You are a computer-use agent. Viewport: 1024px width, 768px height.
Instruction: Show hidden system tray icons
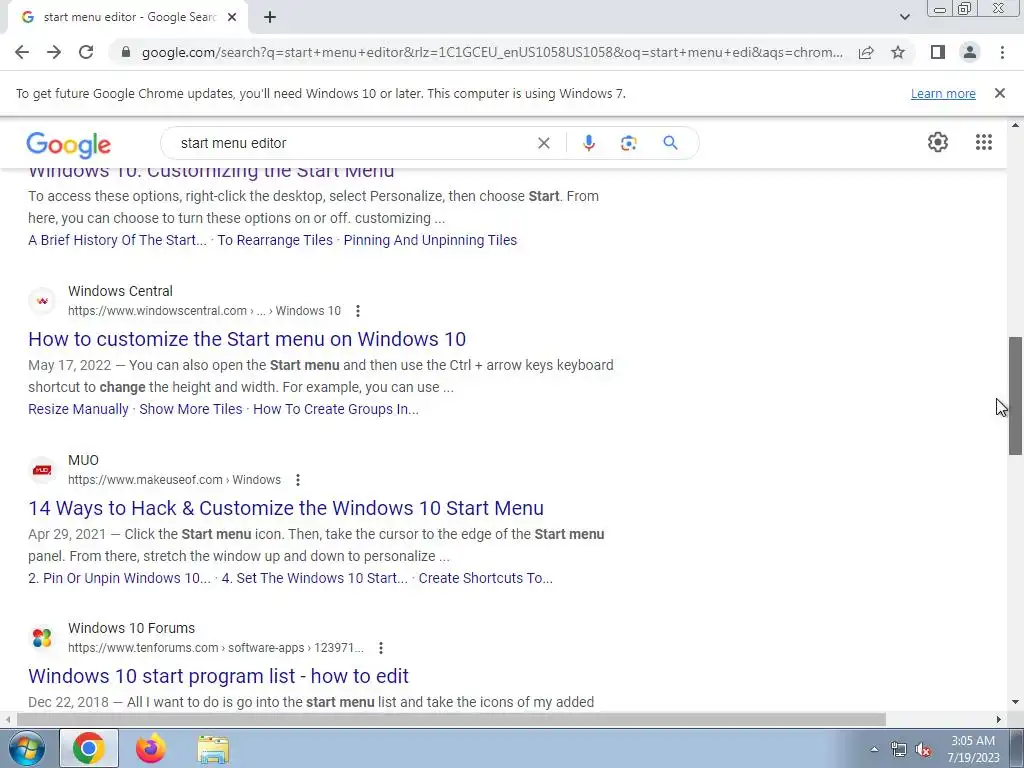[874, 749]
